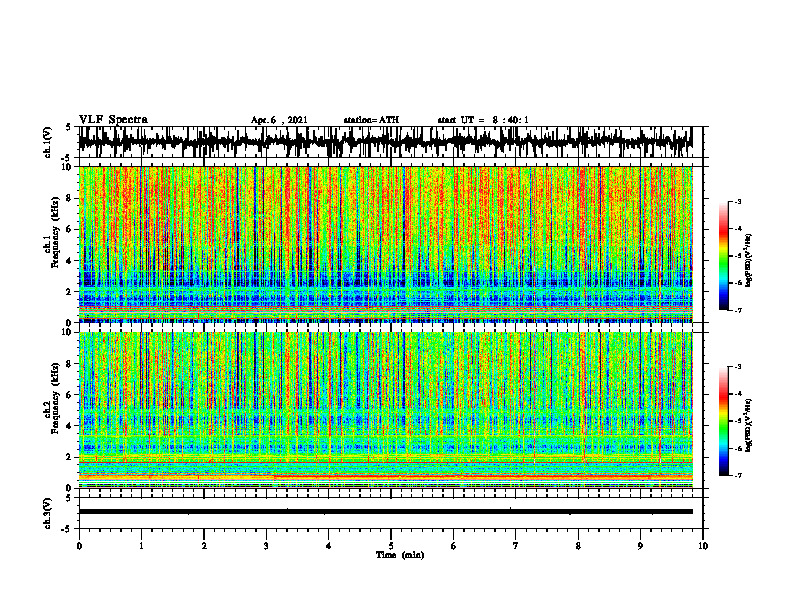792x612 pixels.
Task: Select the "Time (min)" axis title
Action: click(400, 555)
